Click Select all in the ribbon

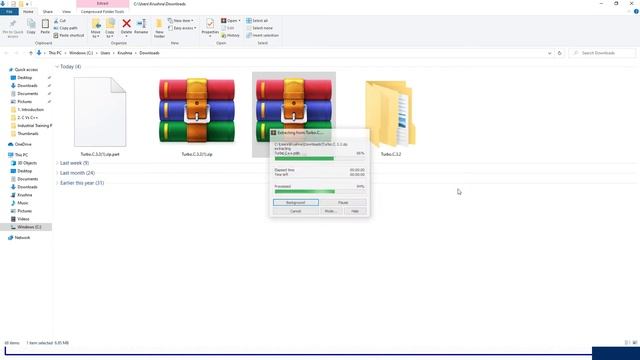pyautogui.click(x=257, y=21)
